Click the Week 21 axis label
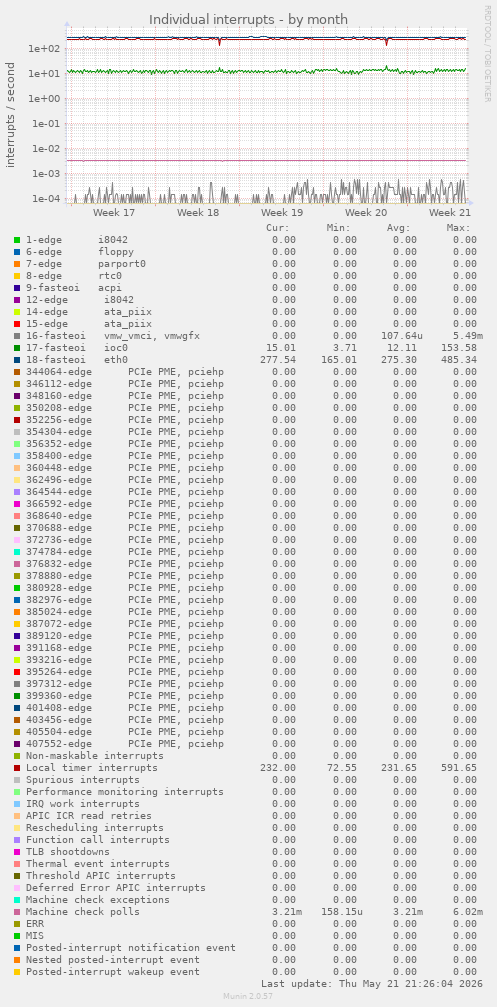This screenshot has height=1007, width=497. (450, 213)
